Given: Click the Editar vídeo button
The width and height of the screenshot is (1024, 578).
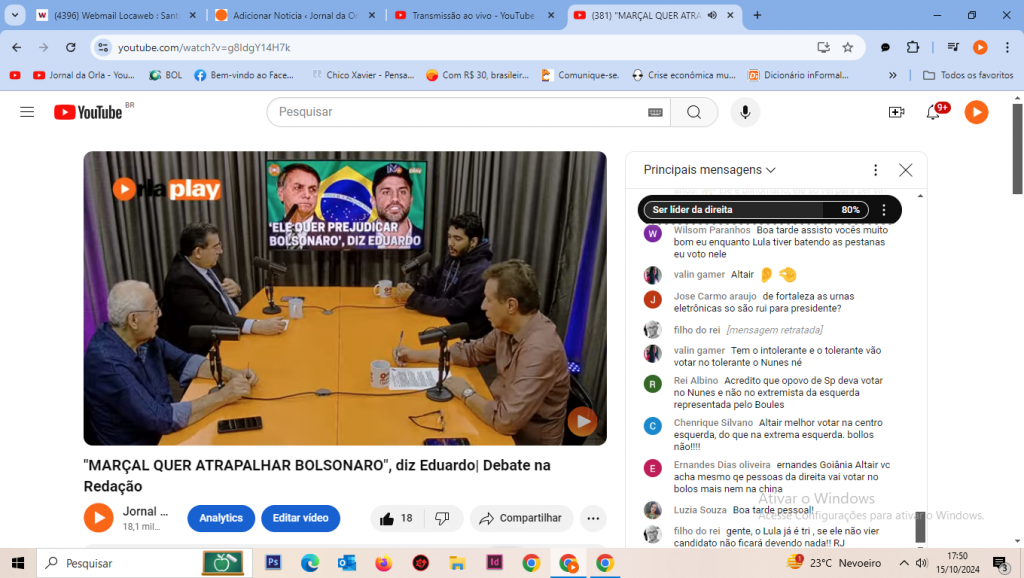Looking at the screenshot, I should (x=300, y=518).
